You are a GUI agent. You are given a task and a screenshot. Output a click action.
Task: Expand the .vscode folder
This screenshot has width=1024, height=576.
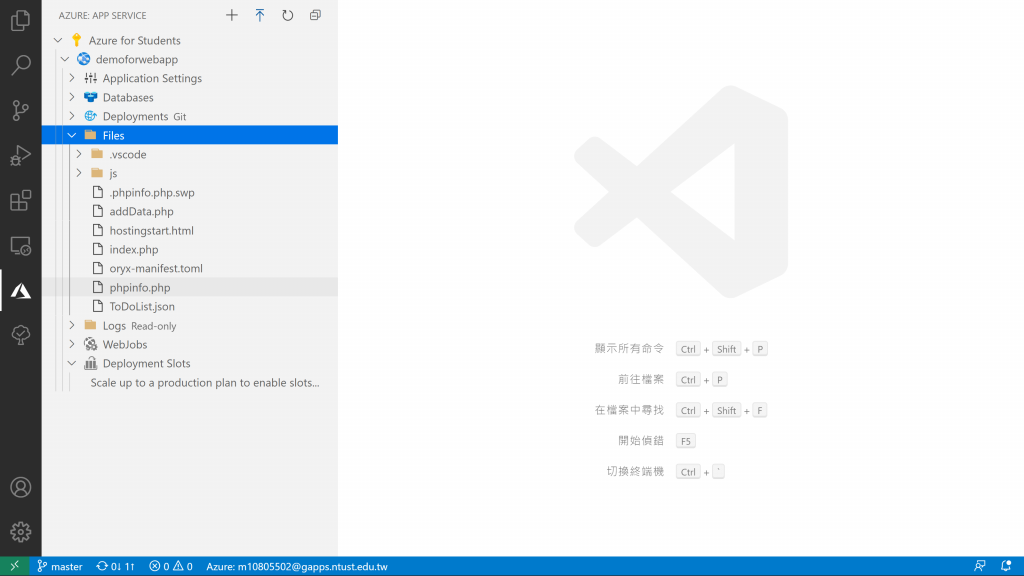click(x=79, y=154)
